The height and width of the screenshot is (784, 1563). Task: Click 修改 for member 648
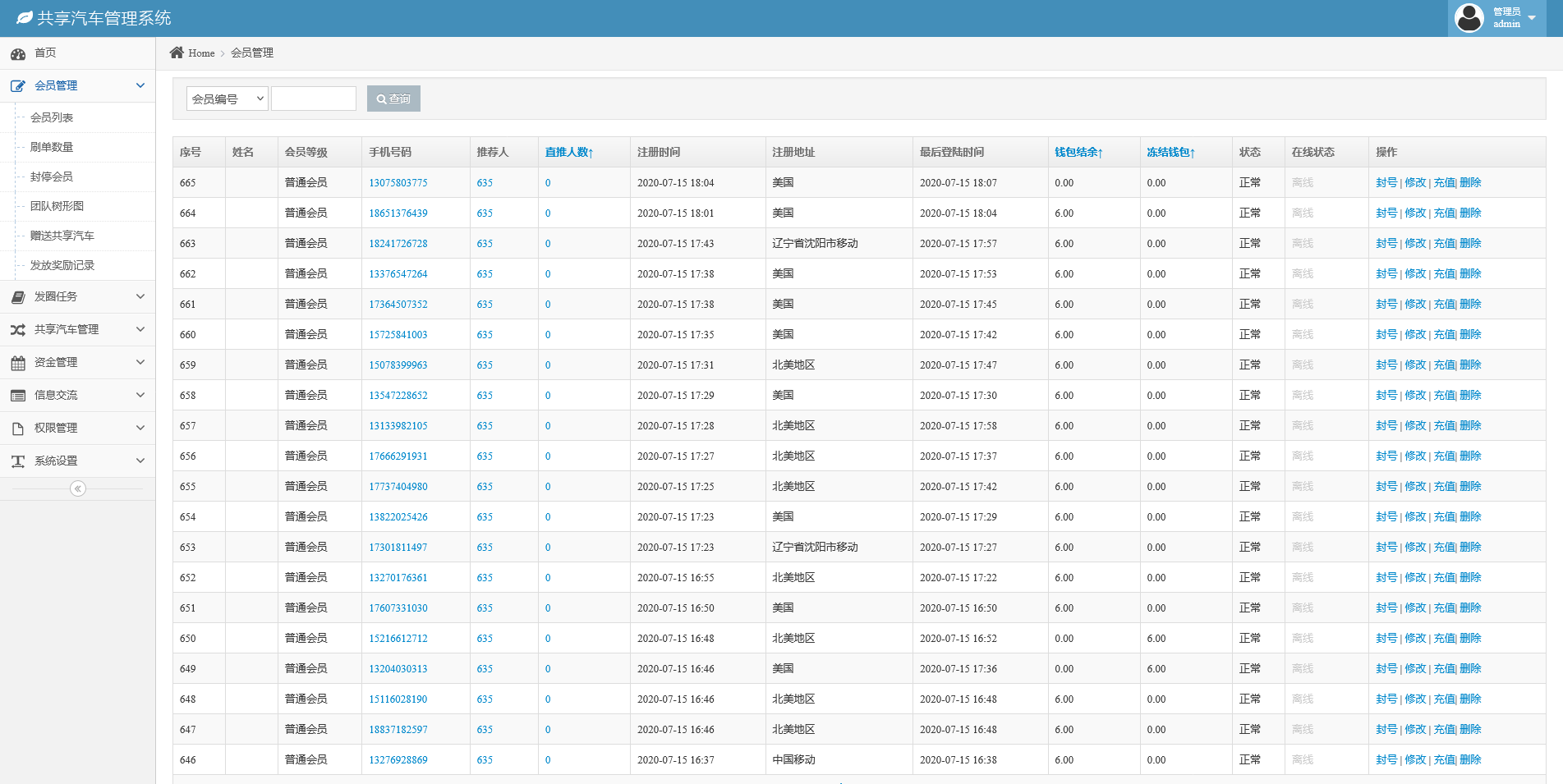click(x=1415, y=699)
